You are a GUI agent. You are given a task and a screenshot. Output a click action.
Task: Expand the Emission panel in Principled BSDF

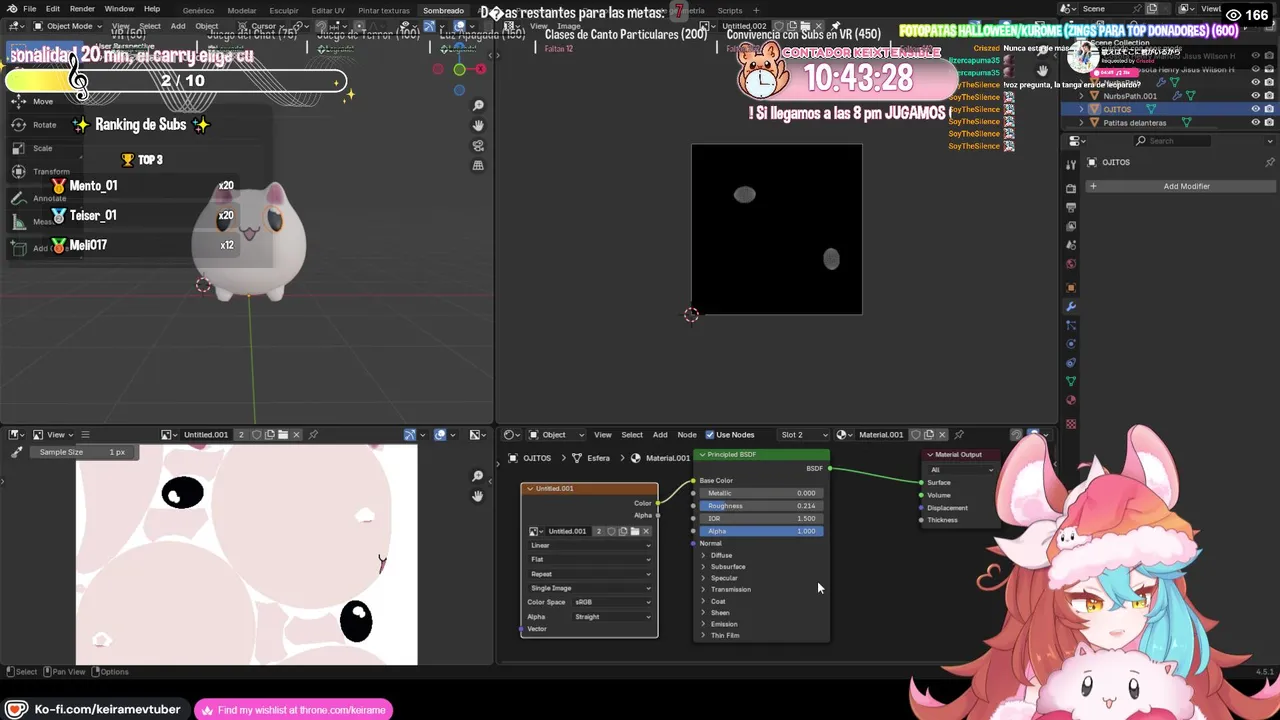coord(704,624)
